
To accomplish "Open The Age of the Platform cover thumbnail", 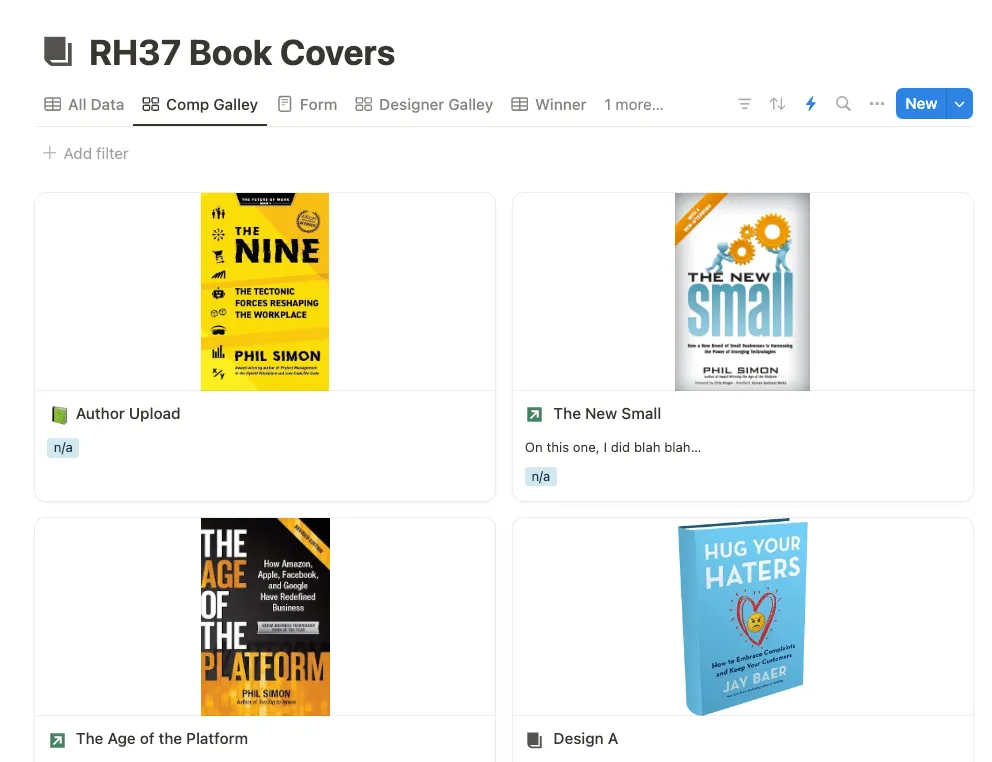I will tap(265, 617).
